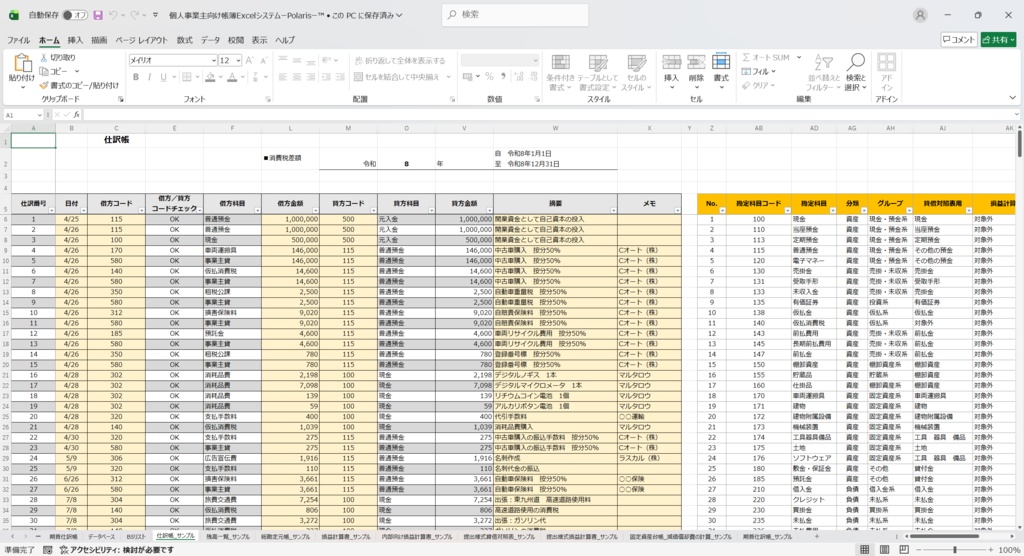Click the percent style icon

click(488, 77)
